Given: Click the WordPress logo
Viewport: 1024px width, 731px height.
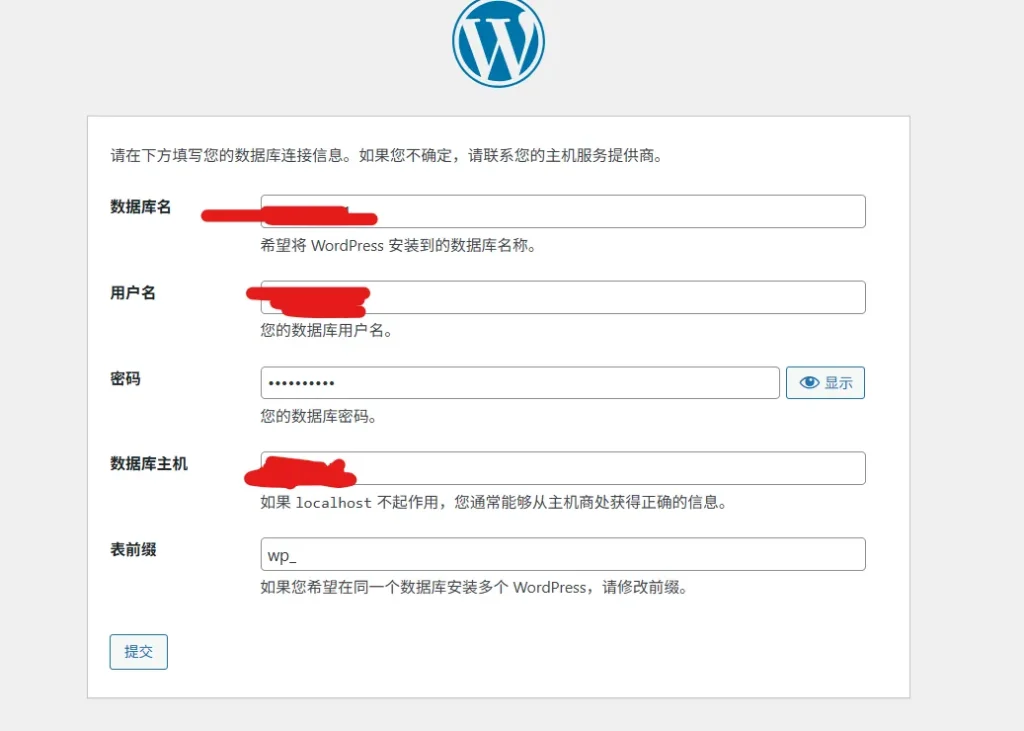Looking at the screenshot, I should coord(498,42).
